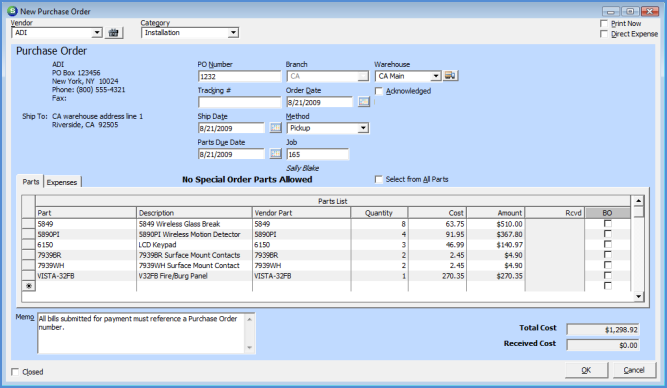Click warehouse truck icon next to CA Main
The width and height of the screenshot is (667, 388).
(x=450, y=76)
